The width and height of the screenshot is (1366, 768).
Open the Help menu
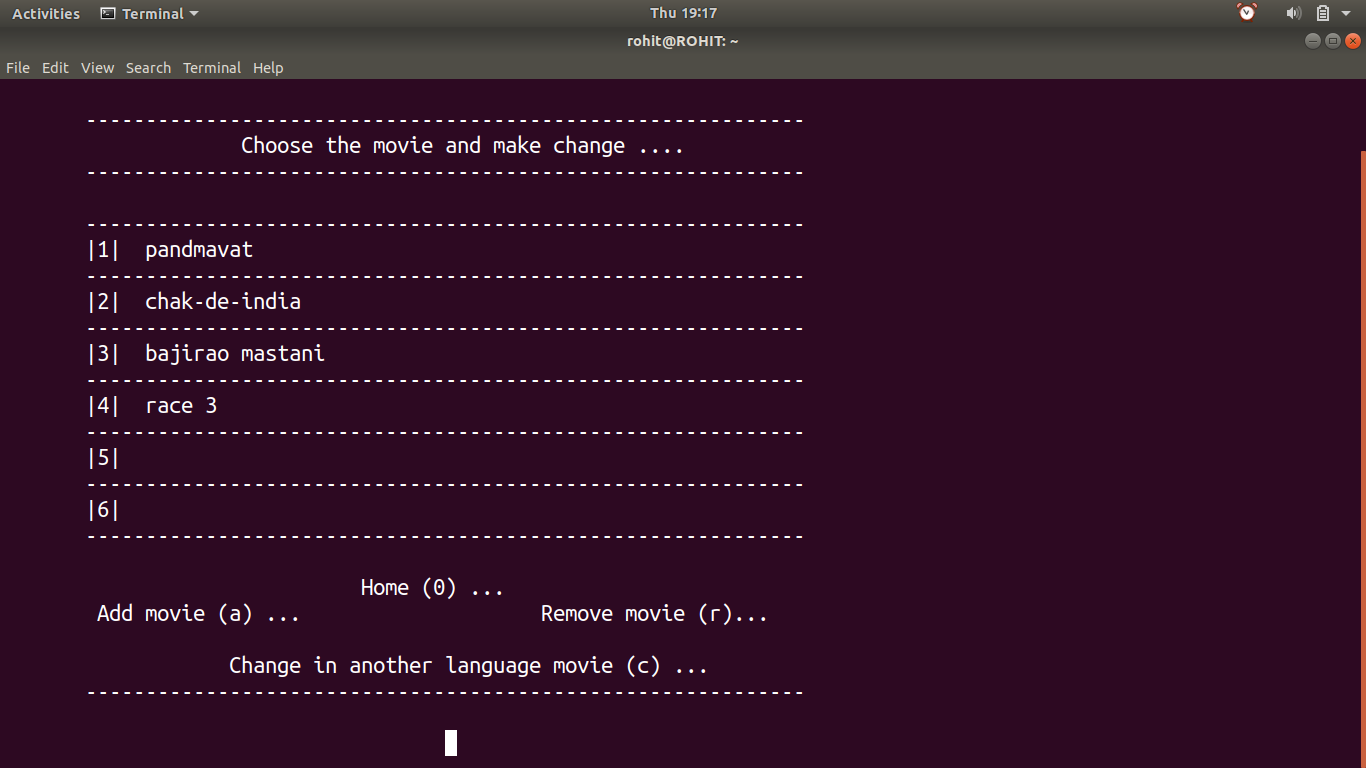268,67
